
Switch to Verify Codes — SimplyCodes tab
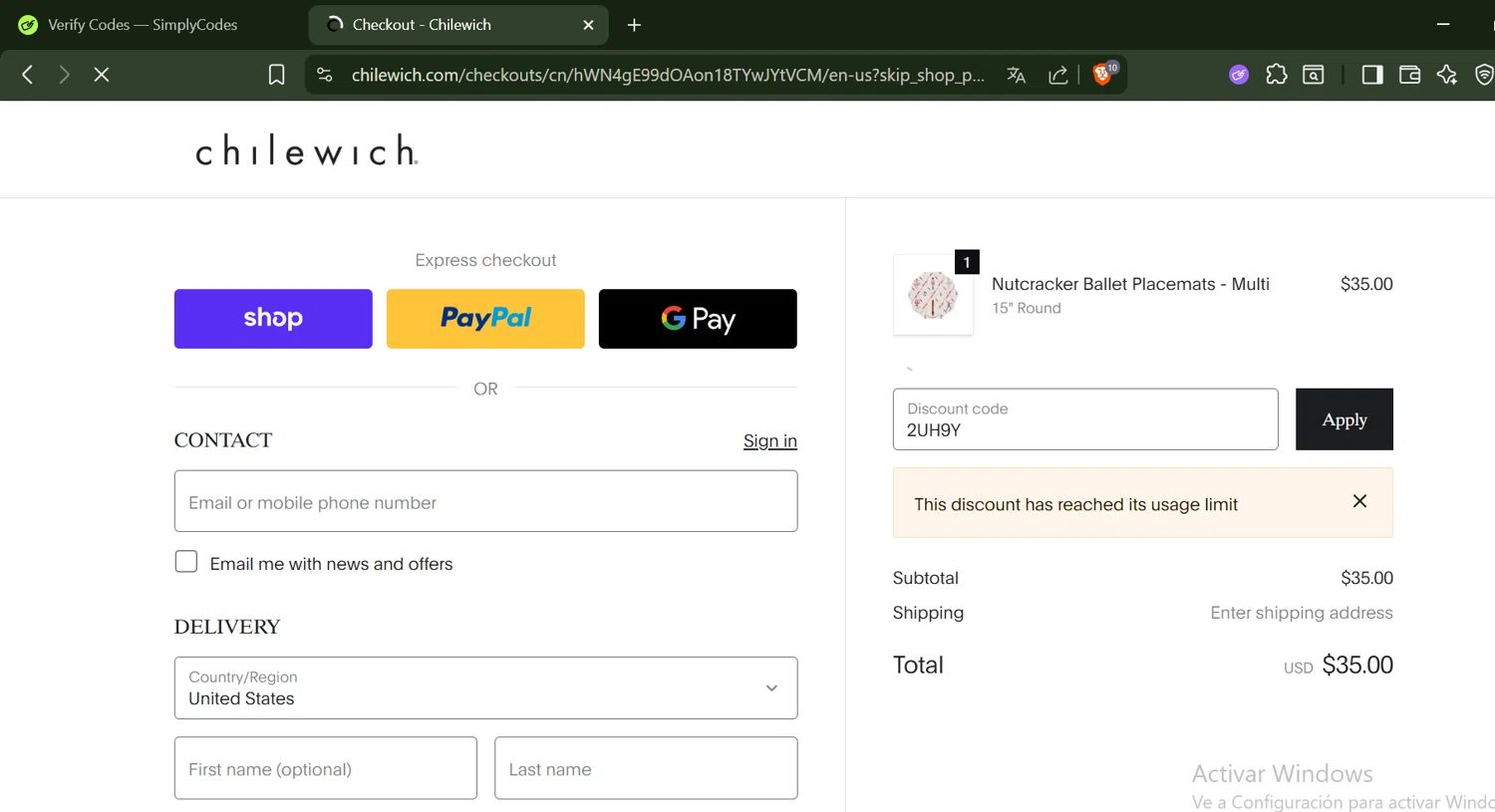(x=142, y=25)
